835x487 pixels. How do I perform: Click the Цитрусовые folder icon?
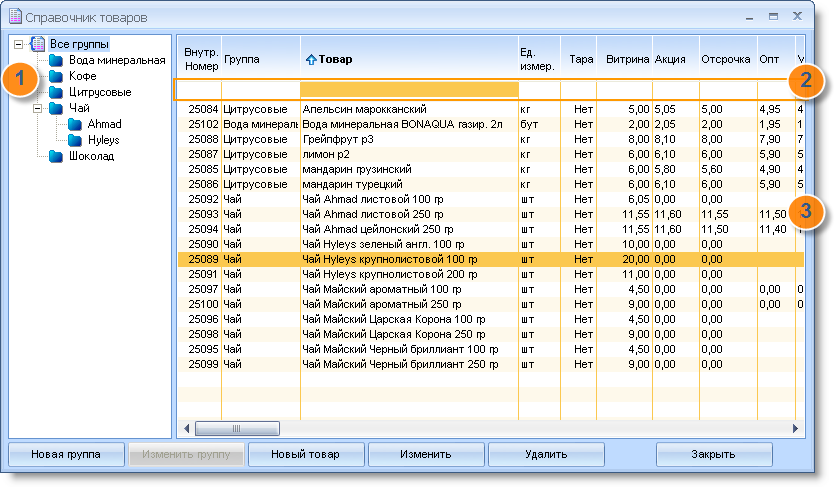(56, 92)
